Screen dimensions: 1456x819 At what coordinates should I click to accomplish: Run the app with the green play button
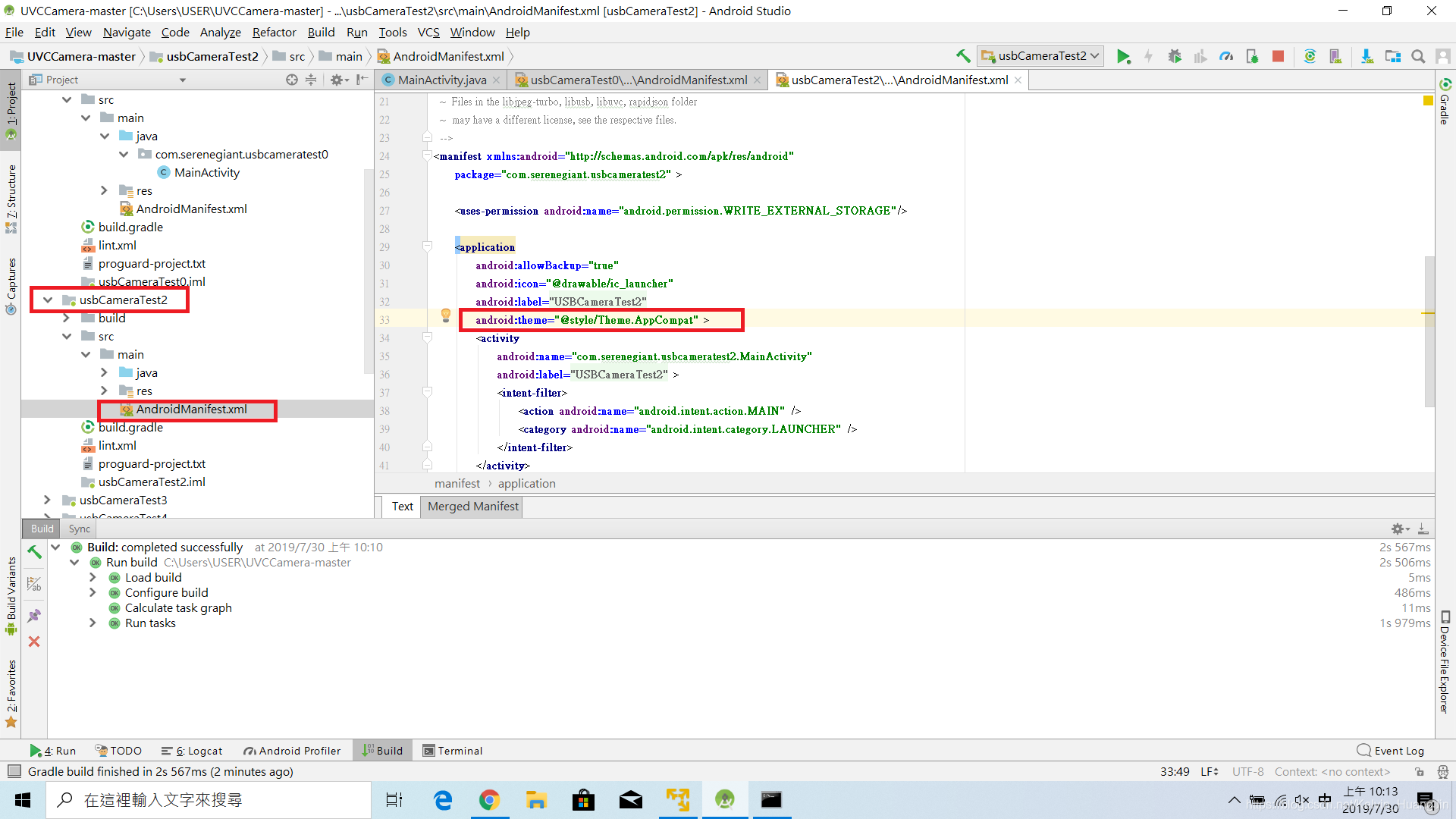pos(1124,56)
